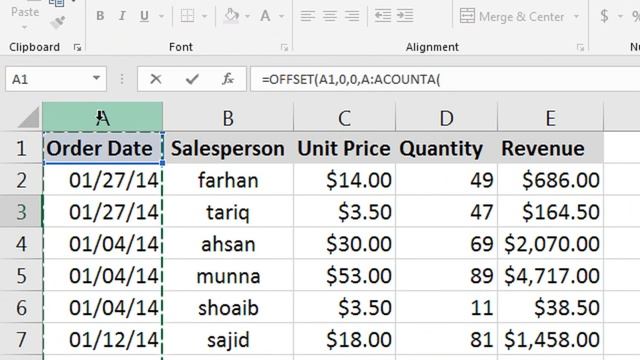Screen dimensions: 640x360
Task: Select the $2,070.00 revenue cell
Action: pyautogui.click(x=551, y=243)
